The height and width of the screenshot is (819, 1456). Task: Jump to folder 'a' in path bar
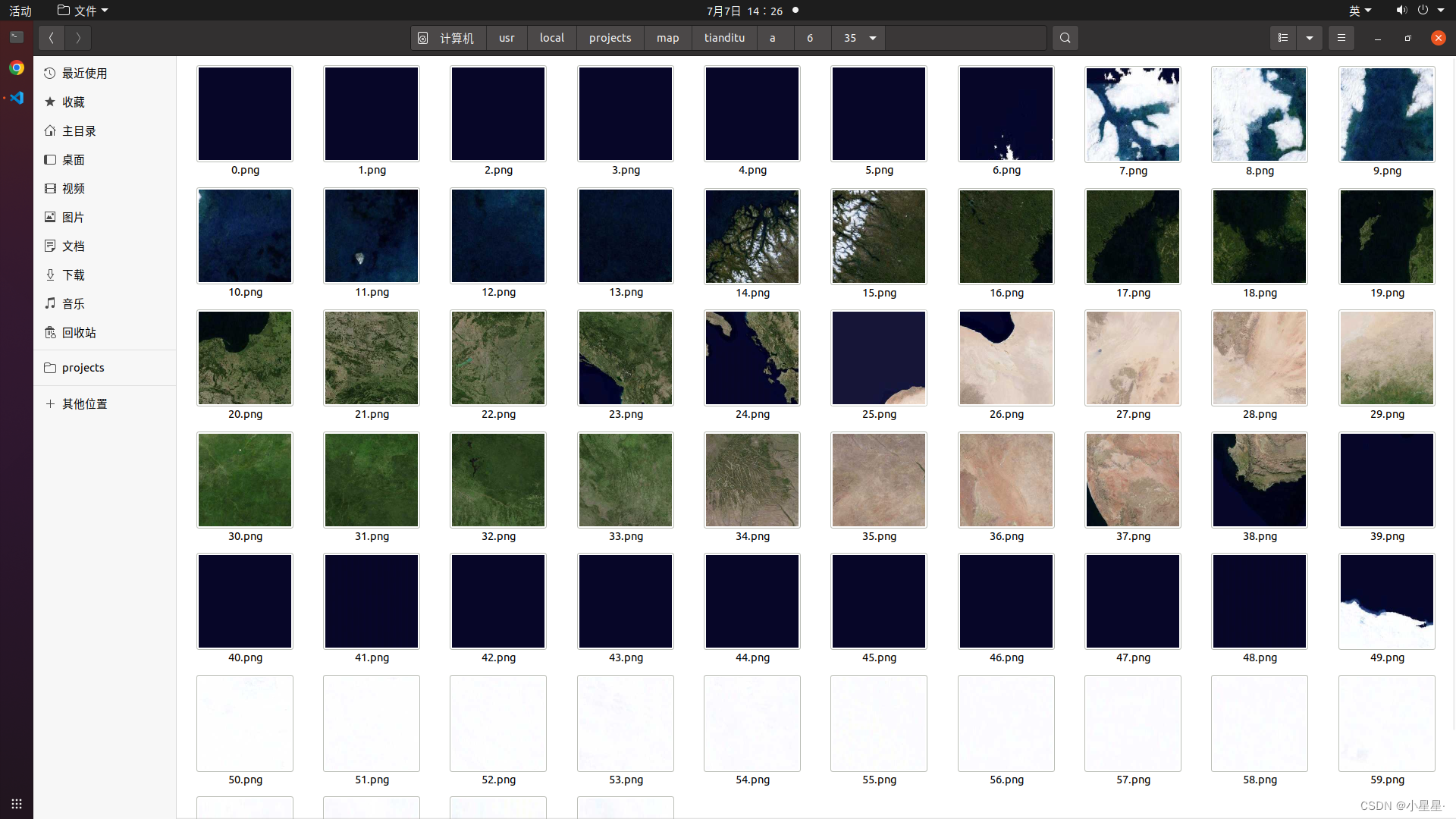click(773, 38)
